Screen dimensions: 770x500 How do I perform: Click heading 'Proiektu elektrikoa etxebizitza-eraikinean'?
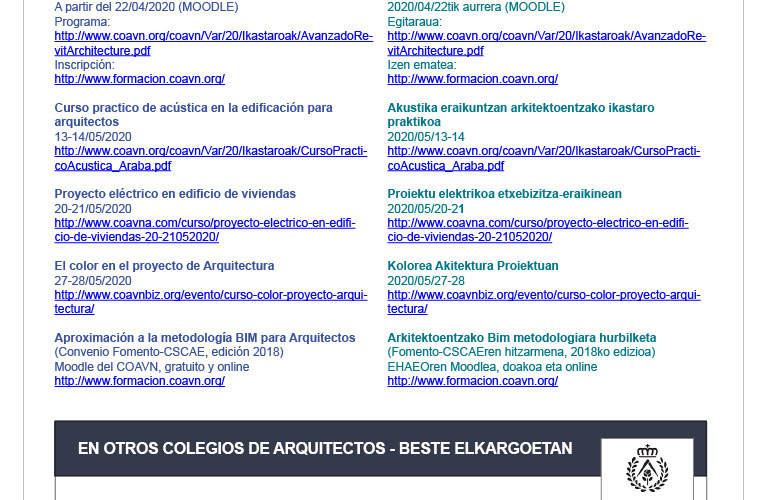[x=504, y=194]
